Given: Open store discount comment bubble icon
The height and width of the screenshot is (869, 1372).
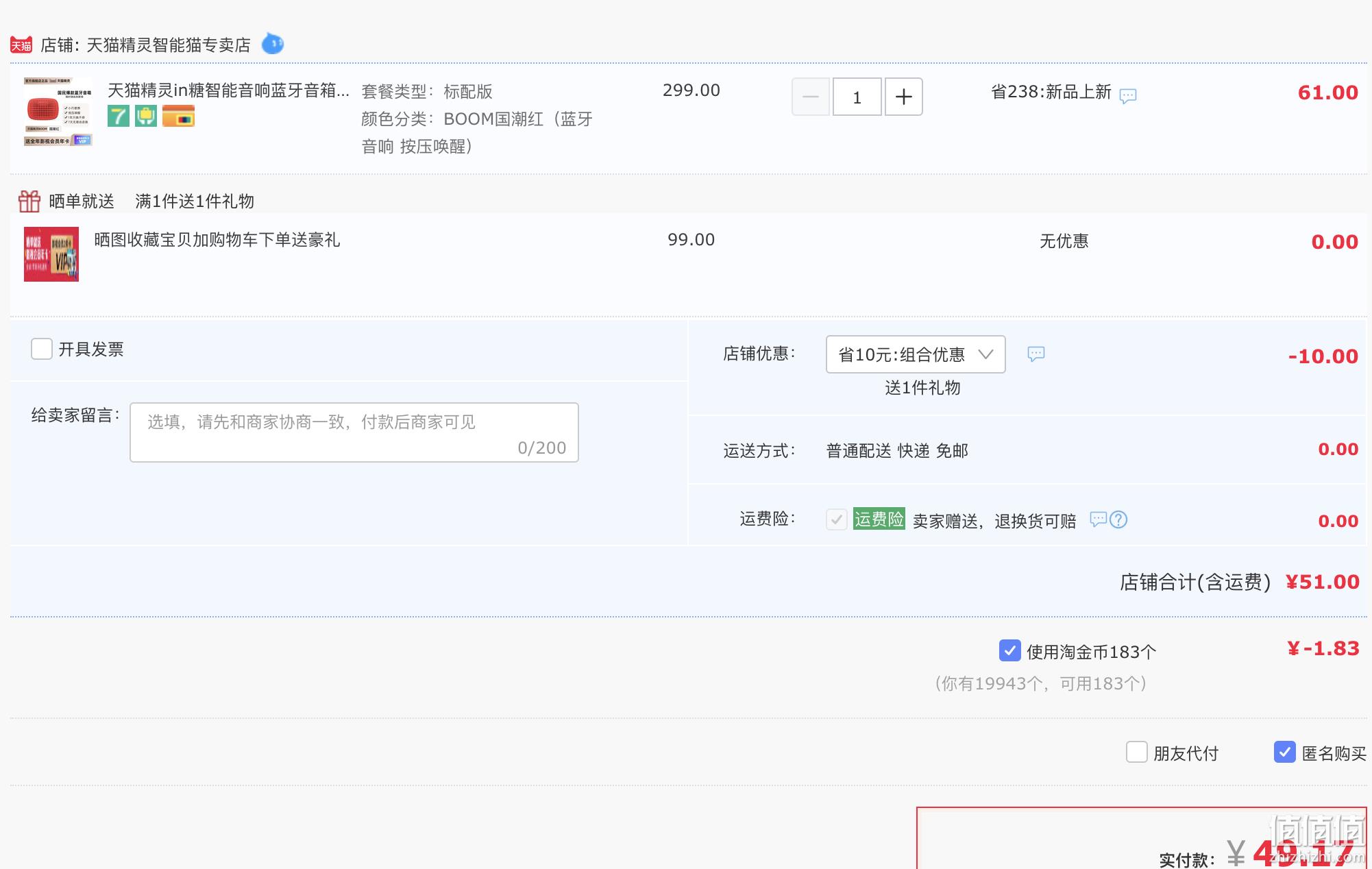Looking at the screenshot, I should (1036, 354).
